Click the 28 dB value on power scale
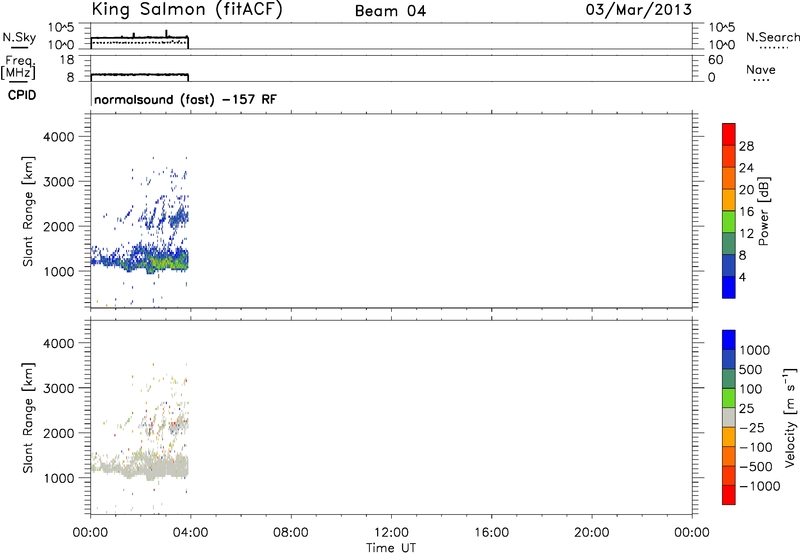The image size is (800, 554). 746,146
